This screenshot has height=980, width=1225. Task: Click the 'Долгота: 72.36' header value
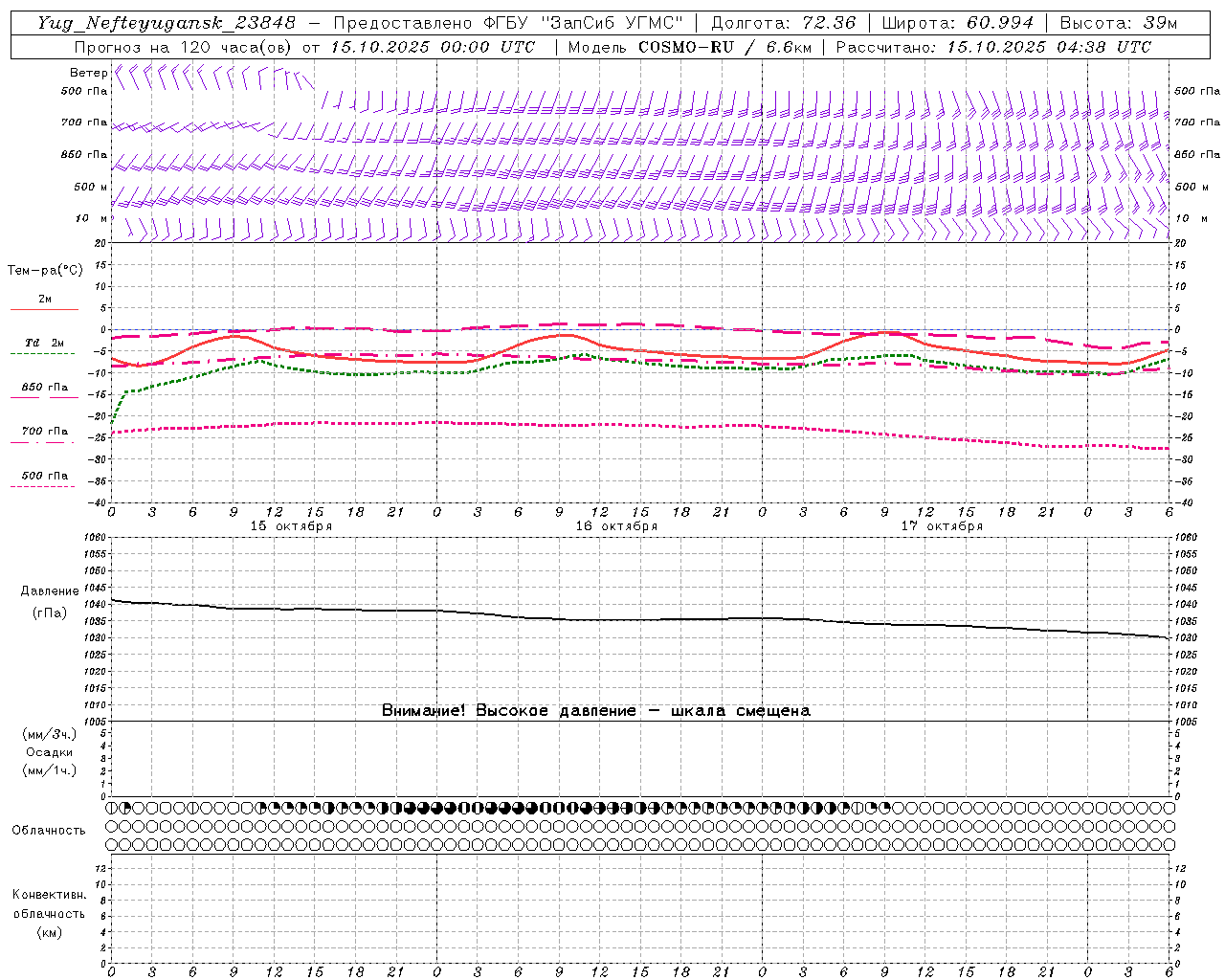(x=783, y=23)
